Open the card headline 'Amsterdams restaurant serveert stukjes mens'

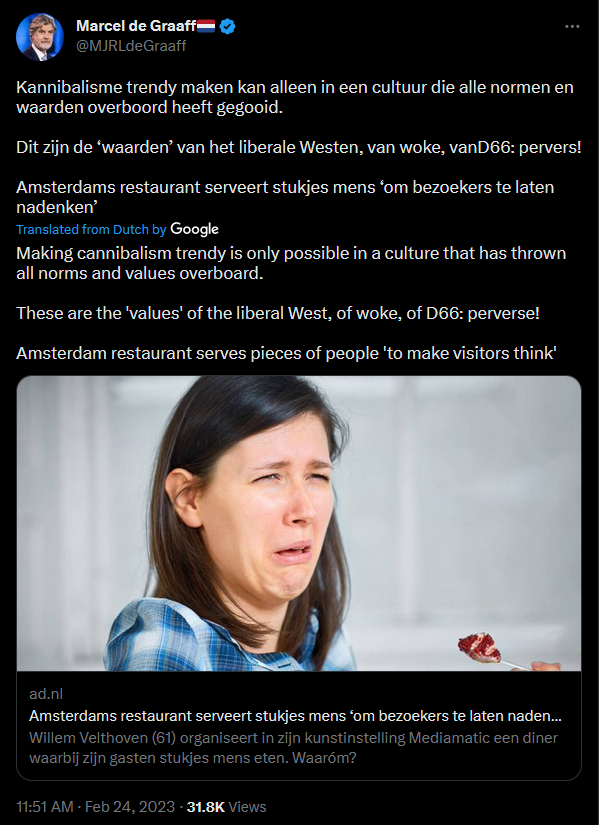295,716
